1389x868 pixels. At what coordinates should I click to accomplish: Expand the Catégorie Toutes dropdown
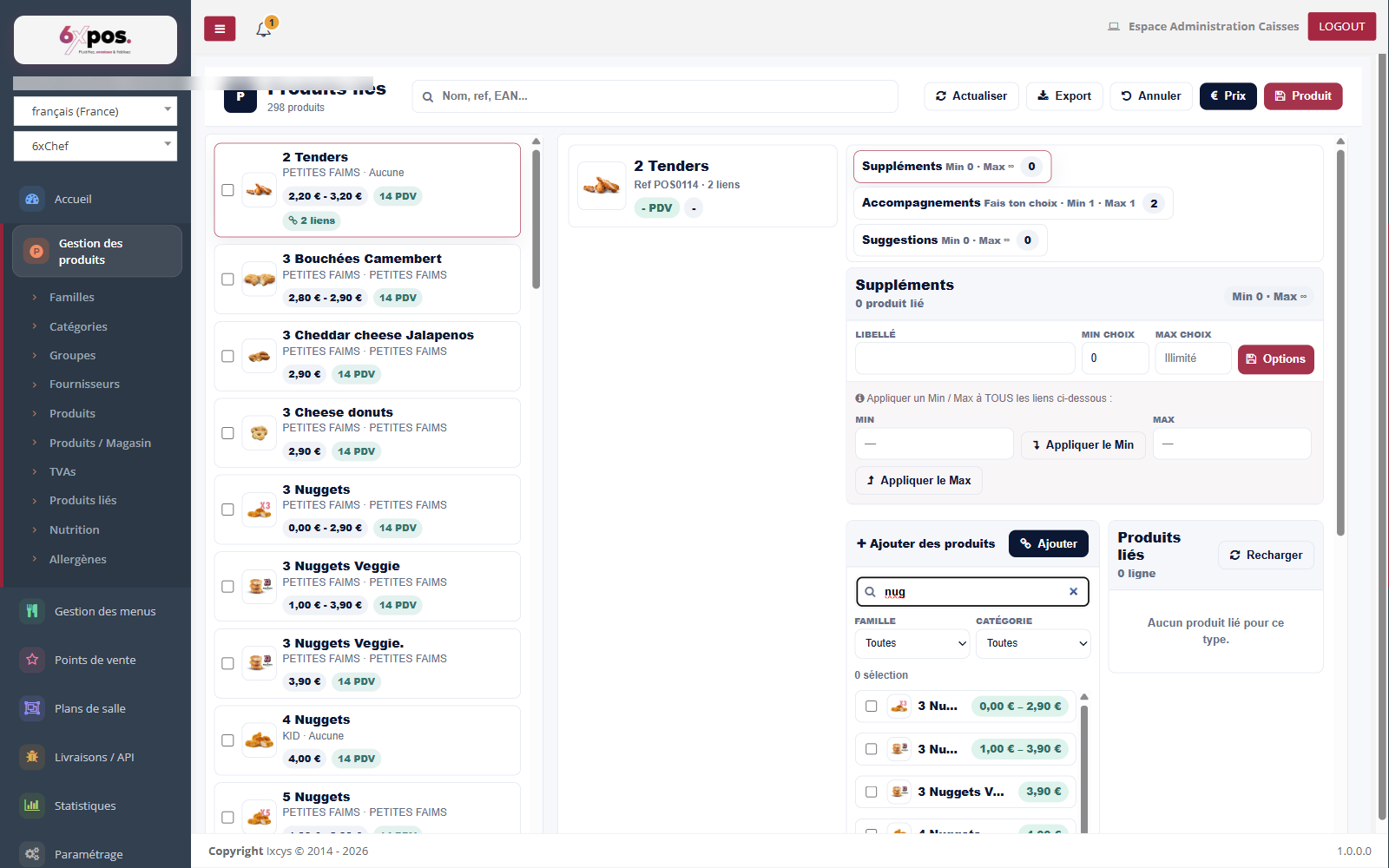(x=1033, y=643)
